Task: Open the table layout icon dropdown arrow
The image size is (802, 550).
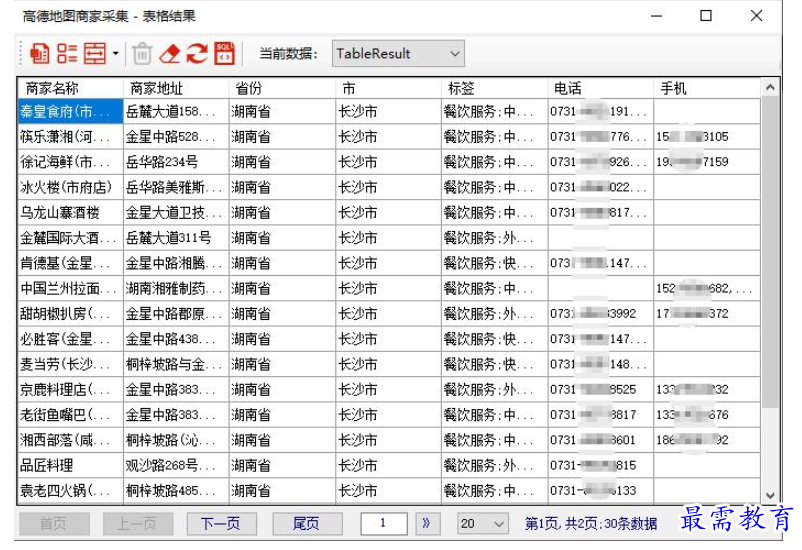Action: (116, 53)
